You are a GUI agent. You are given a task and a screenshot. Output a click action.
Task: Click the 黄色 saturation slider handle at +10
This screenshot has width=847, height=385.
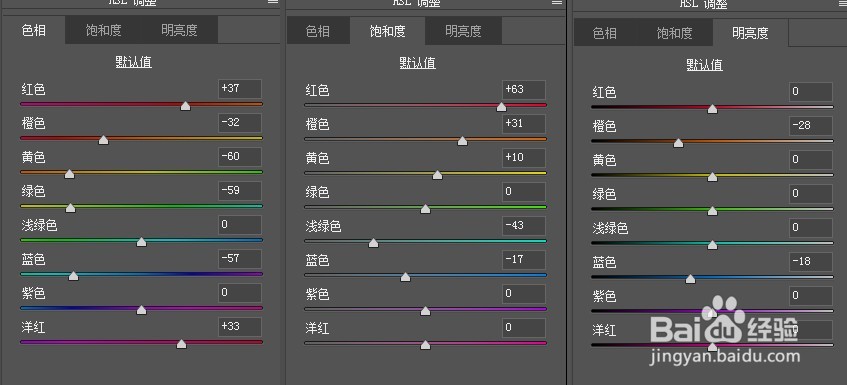(438, 175)
